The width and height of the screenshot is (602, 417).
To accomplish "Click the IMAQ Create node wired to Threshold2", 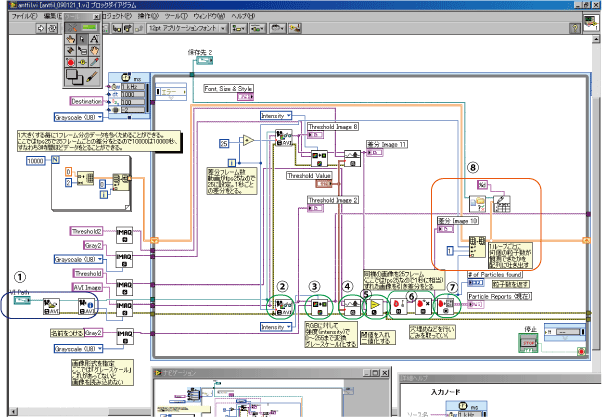I will pos(124,235).
